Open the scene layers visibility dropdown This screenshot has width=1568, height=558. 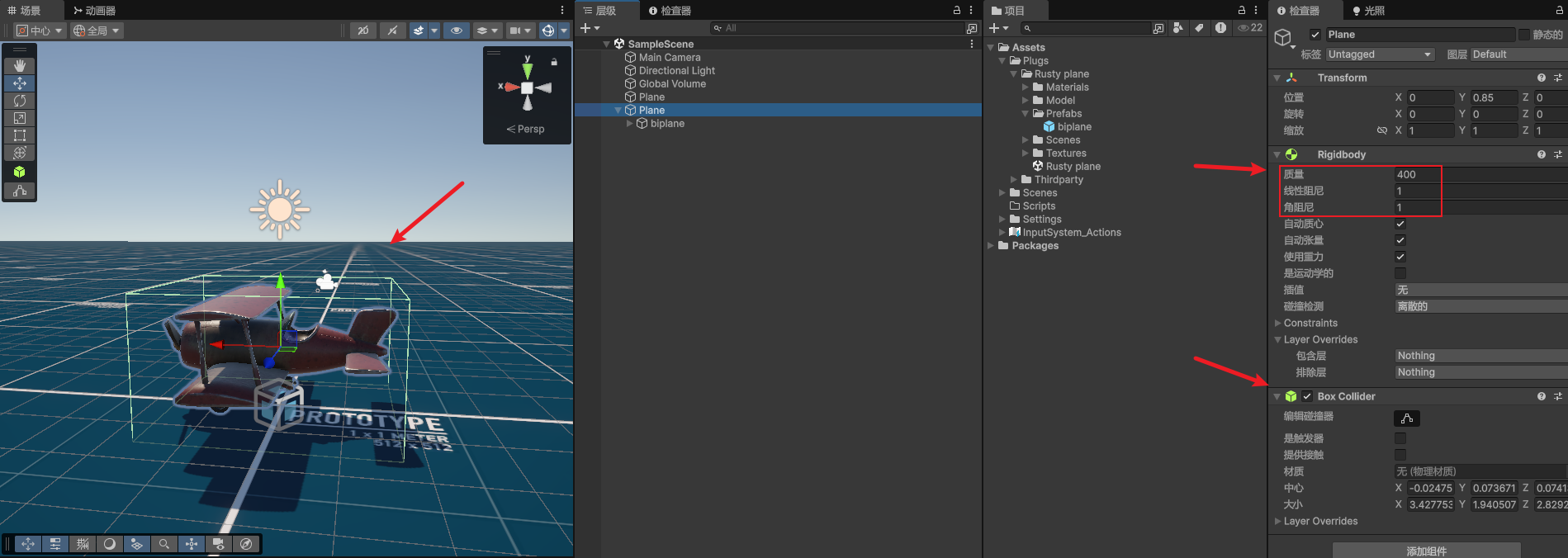[x=487, y=31]
